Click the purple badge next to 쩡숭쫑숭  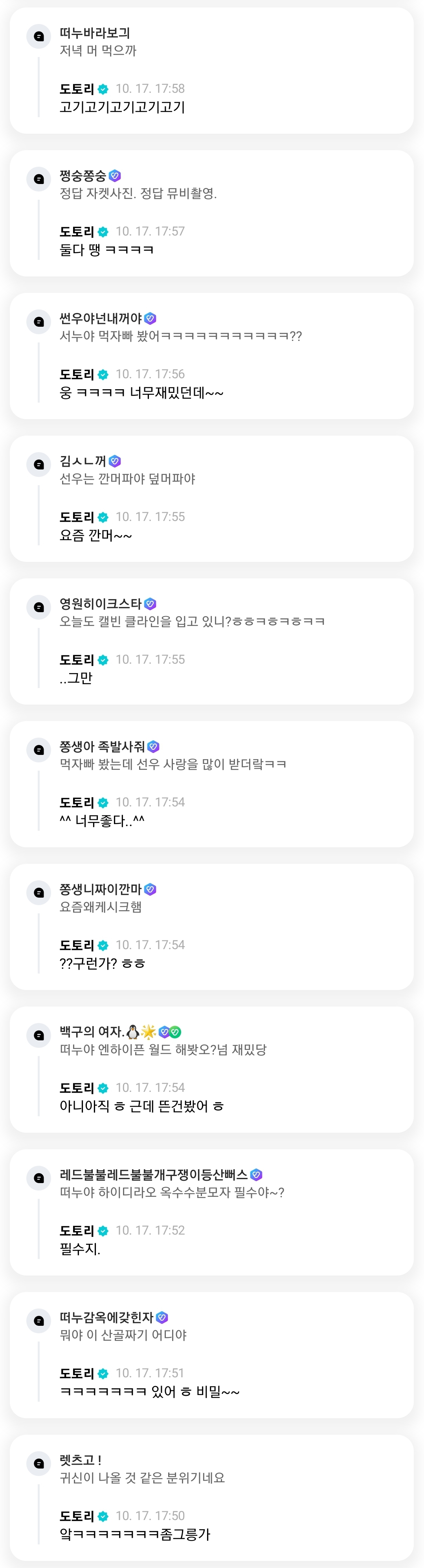(x=115, y=176)
